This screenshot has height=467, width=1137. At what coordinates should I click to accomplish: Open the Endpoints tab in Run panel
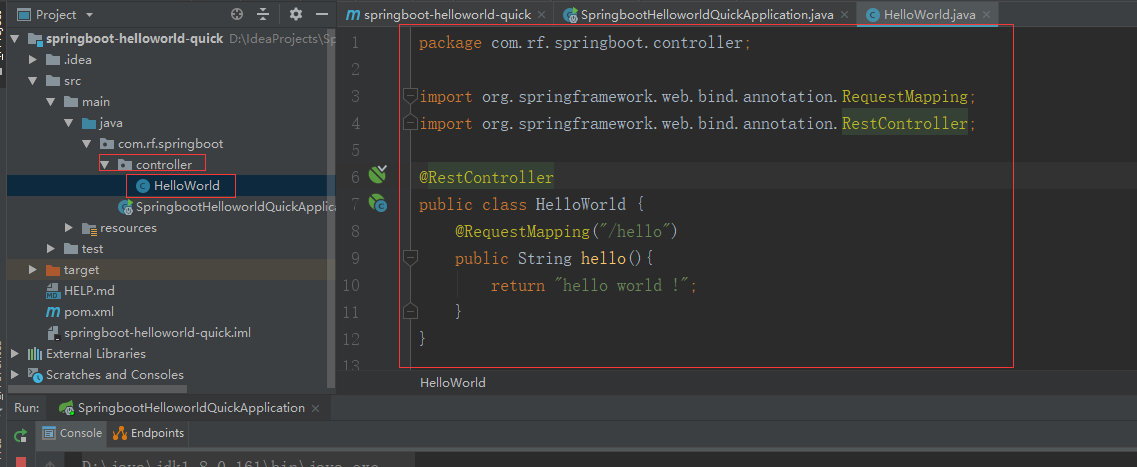[x=149, y=433]
